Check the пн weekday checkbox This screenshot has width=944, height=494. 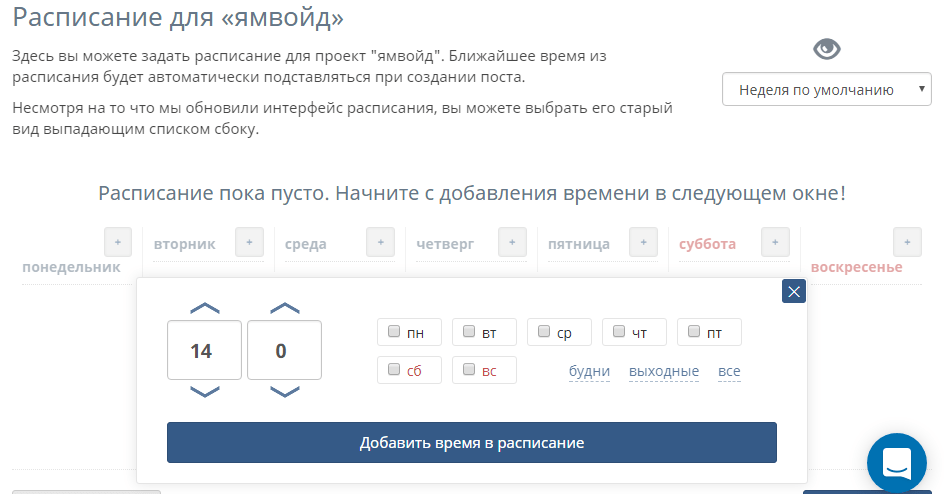(395, 331)
